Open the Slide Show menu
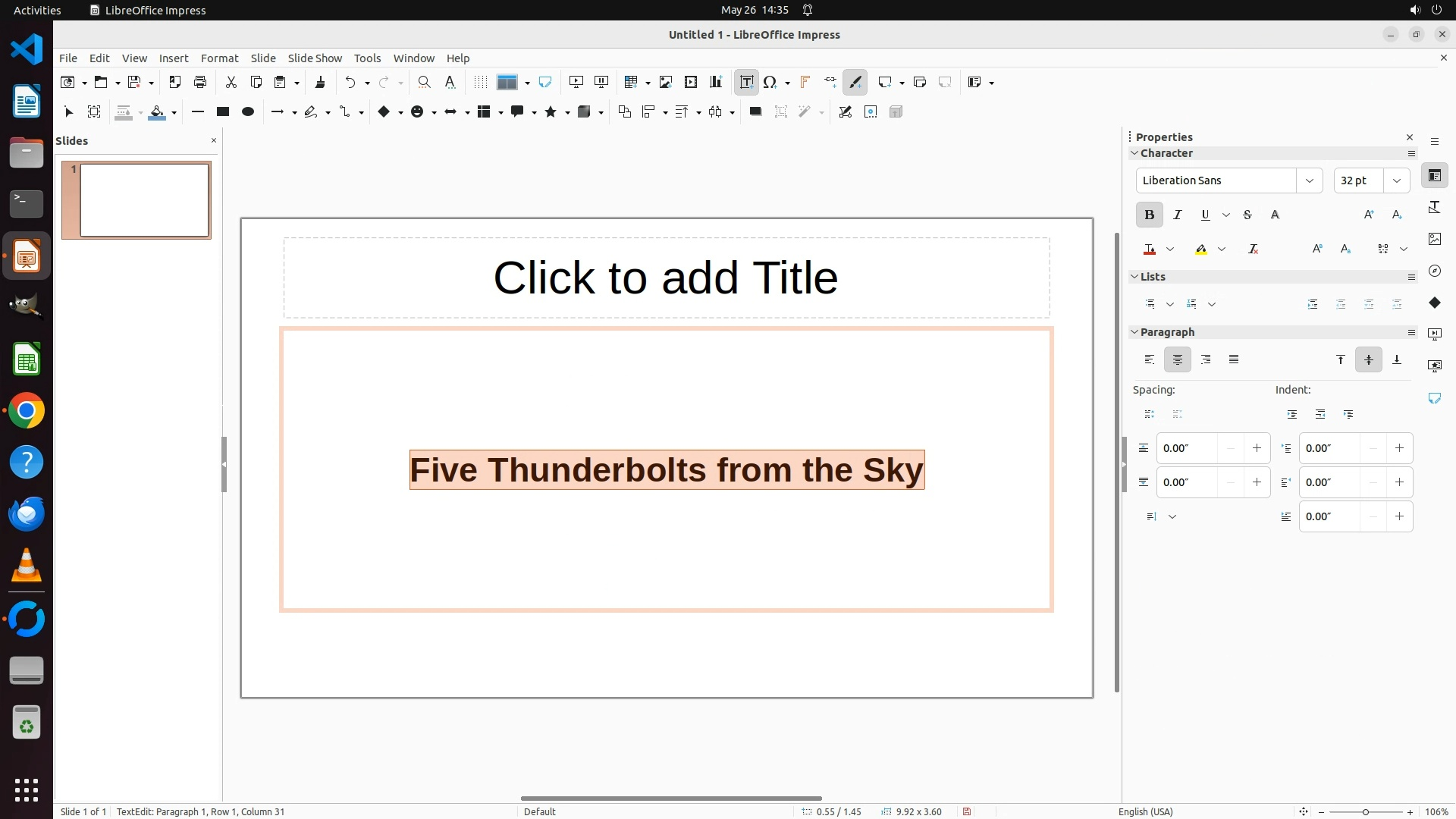The image size is (1456, 819). pyautogui.click(x=315, y=58)
